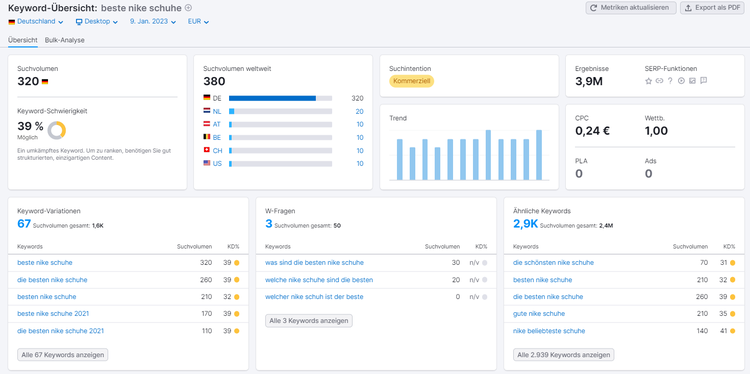
Task: Open the Desktop device dropdown
Action: (97, 22)
